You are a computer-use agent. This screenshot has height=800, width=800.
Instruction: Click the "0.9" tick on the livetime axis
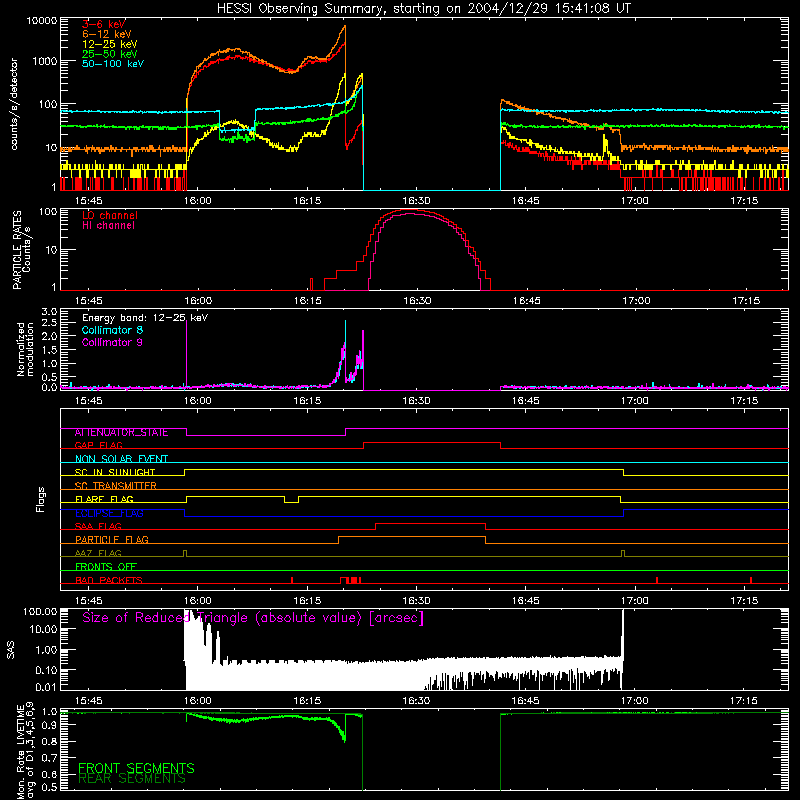coord(49,726)
